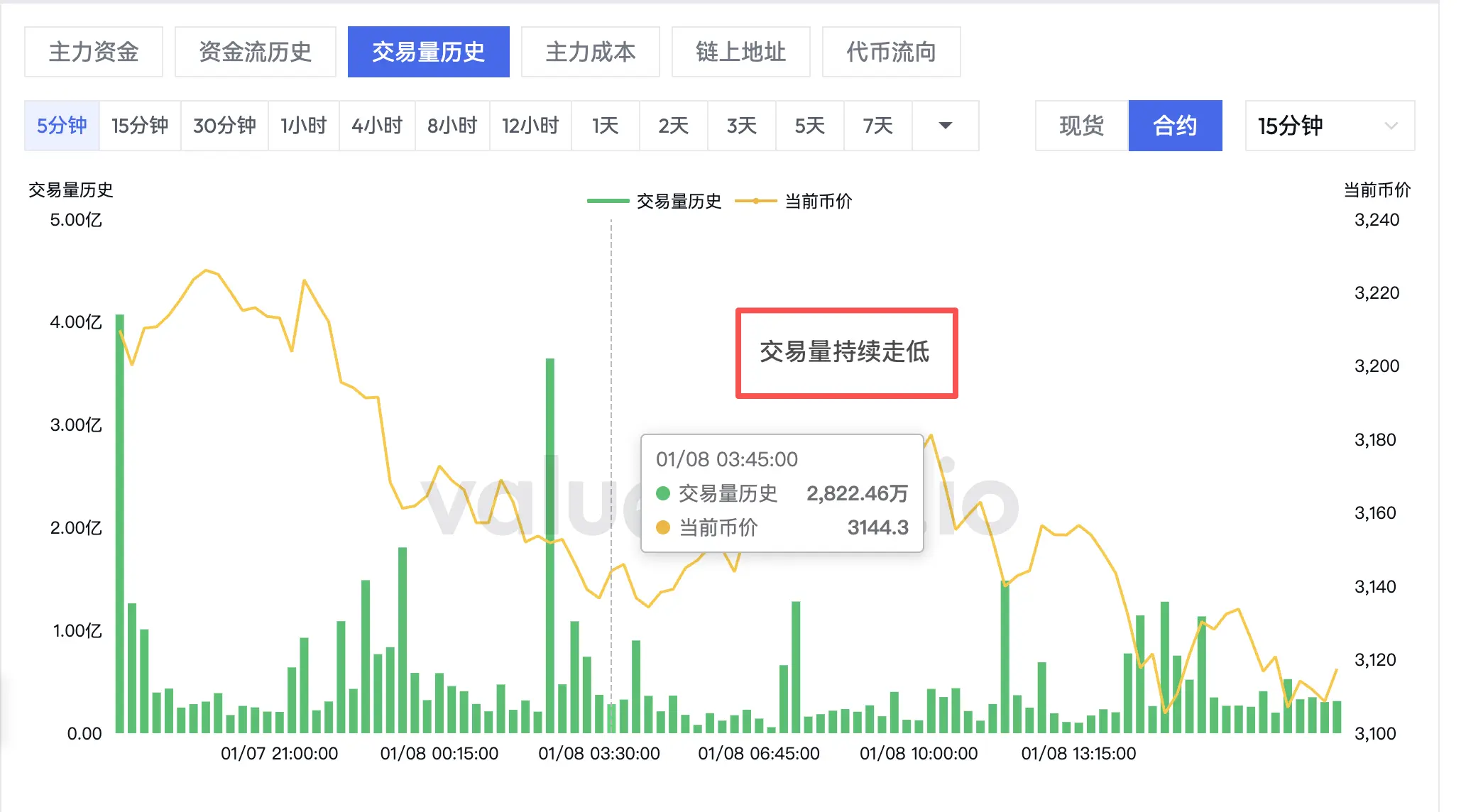Select the 交易量历史 tab
The image size is (1461, 812).
tap(428, 52)
